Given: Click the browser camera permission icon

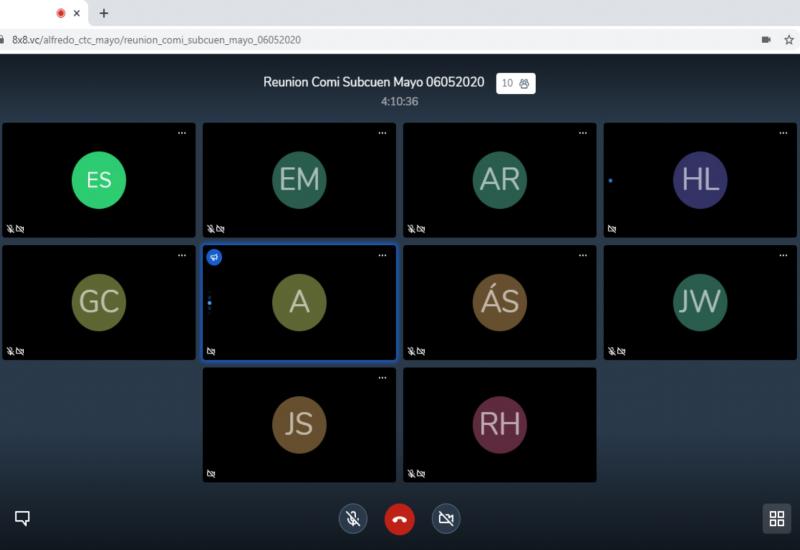Looking at the screenshot, I should pos(766,40).
